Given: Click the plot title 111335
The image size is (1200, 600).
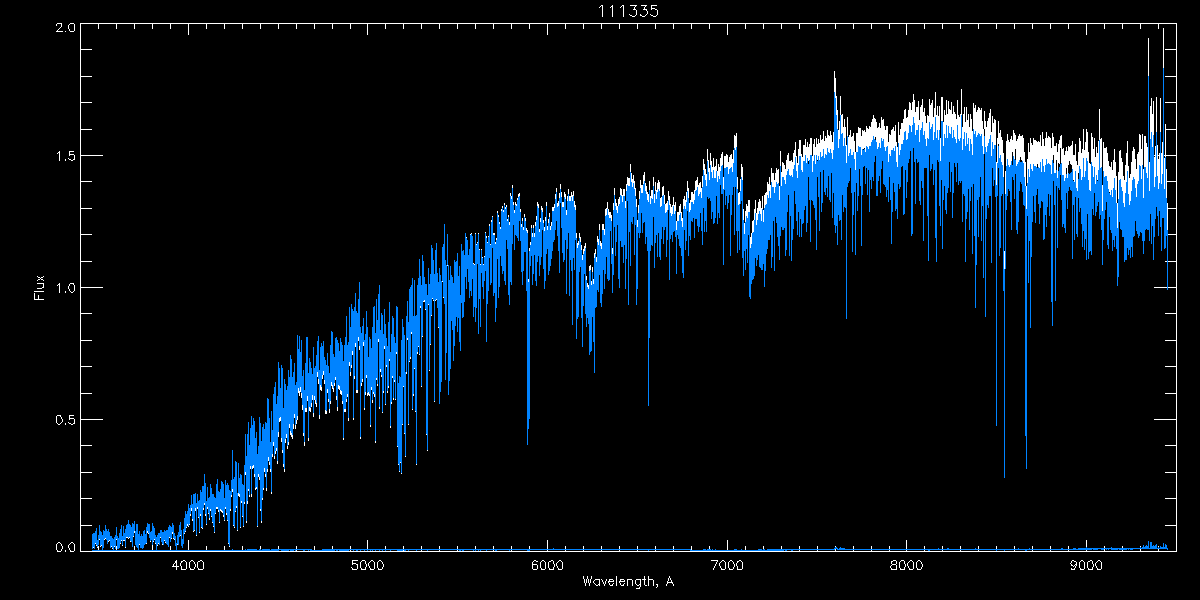Looking at the screenshot, I should click(x=627, y=10).
